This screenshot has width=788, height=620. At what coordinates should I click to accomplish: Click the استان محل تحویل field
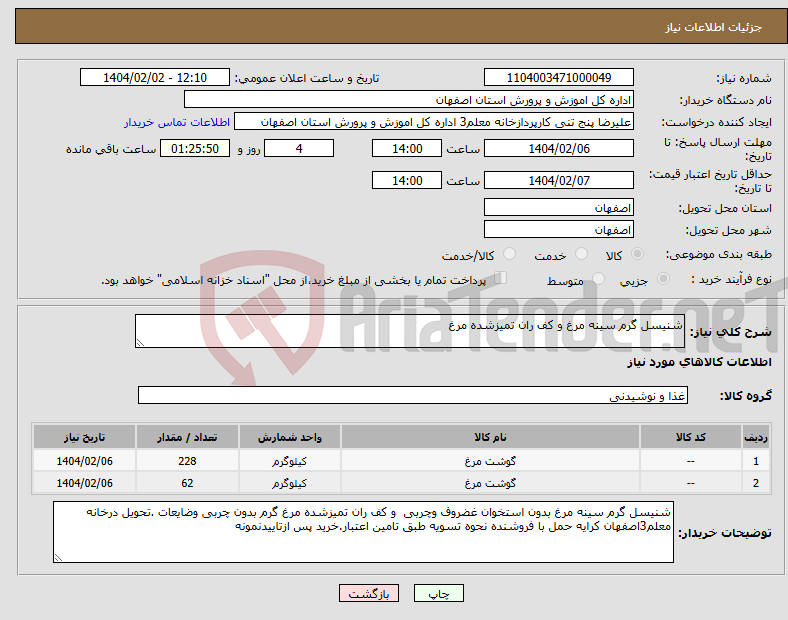[558, 208]
